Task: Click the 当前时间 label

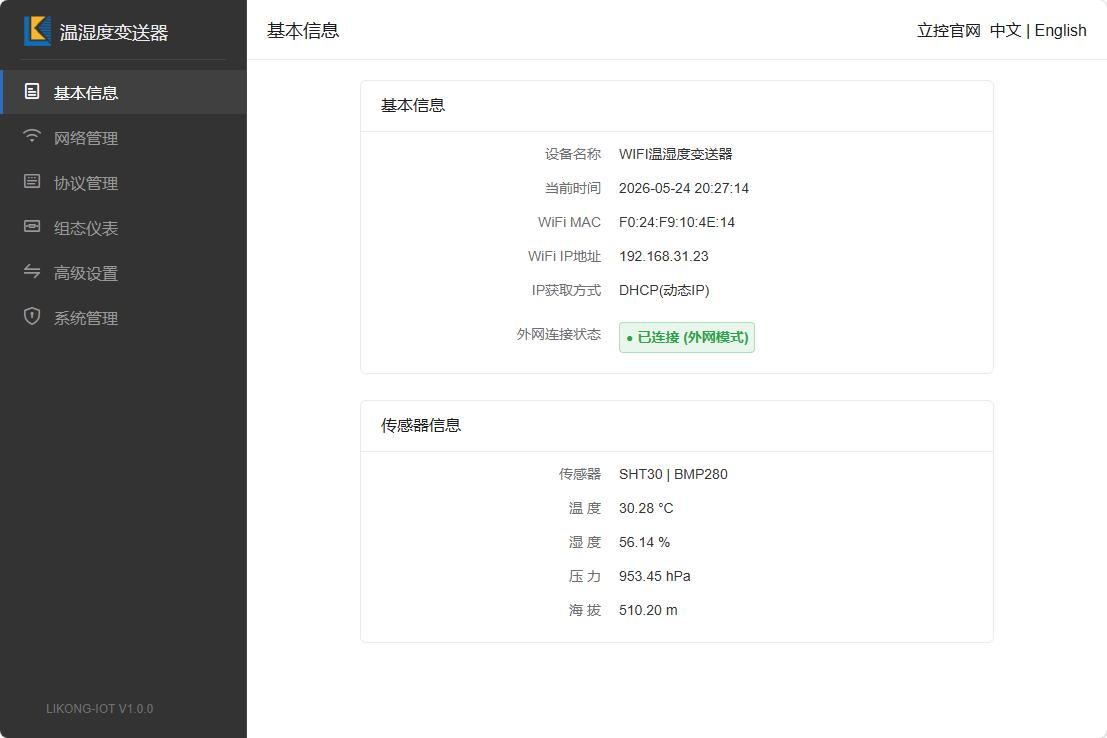Action: (x=573, y=188)
